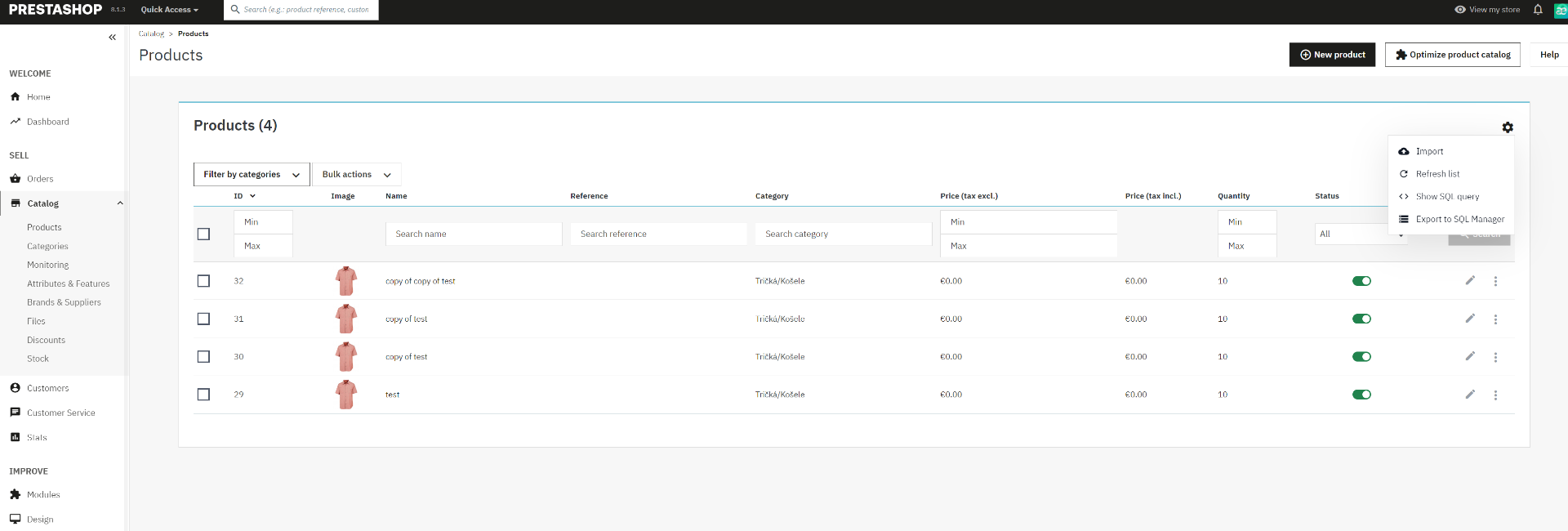Open the Status filter All dropdown
Image resolution: width=1568 pixels, height=531 pixels.
click(1361, 234)
